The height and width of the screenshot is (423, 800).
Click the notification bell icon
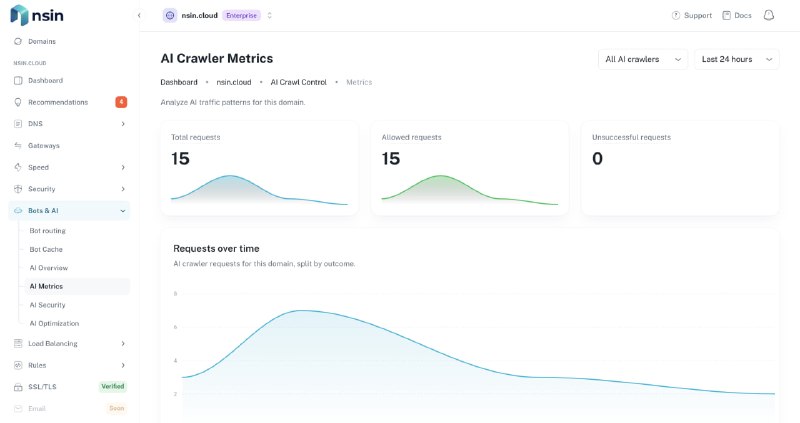pos(768,15)
